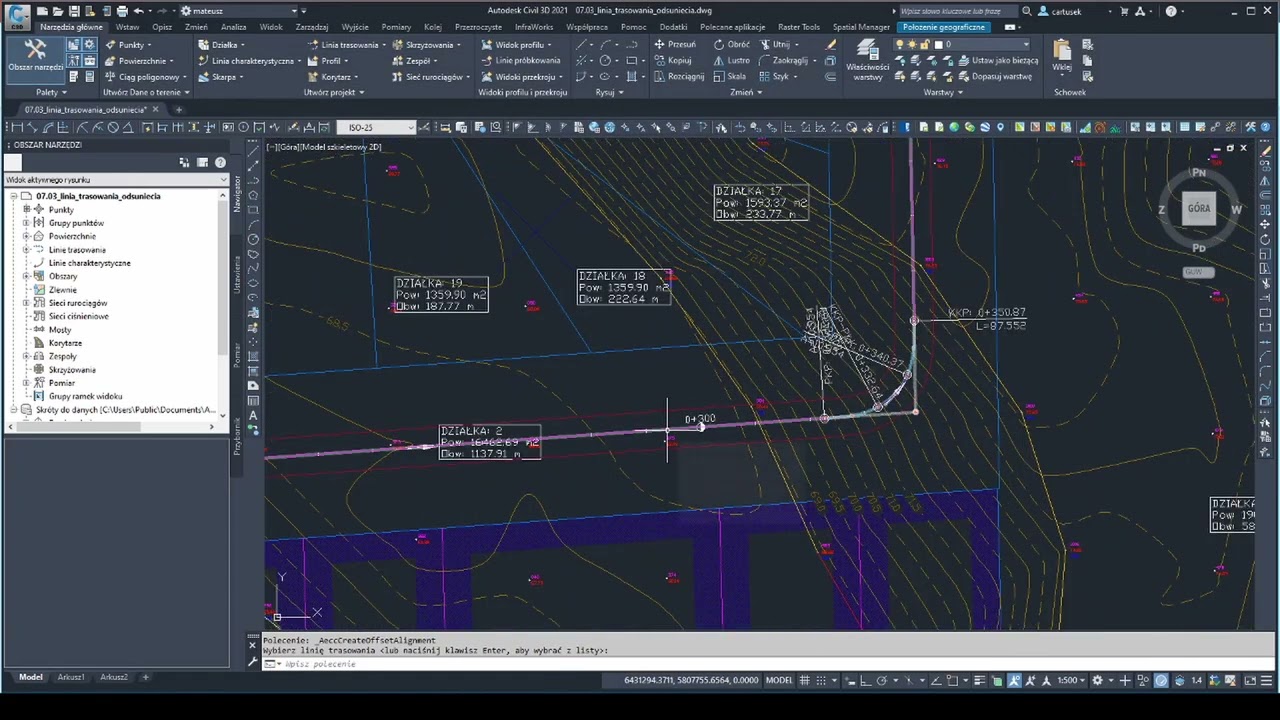Select the Lustro mirror tool
Viewport: 1280px width, 720px height.
click(731, 61)
